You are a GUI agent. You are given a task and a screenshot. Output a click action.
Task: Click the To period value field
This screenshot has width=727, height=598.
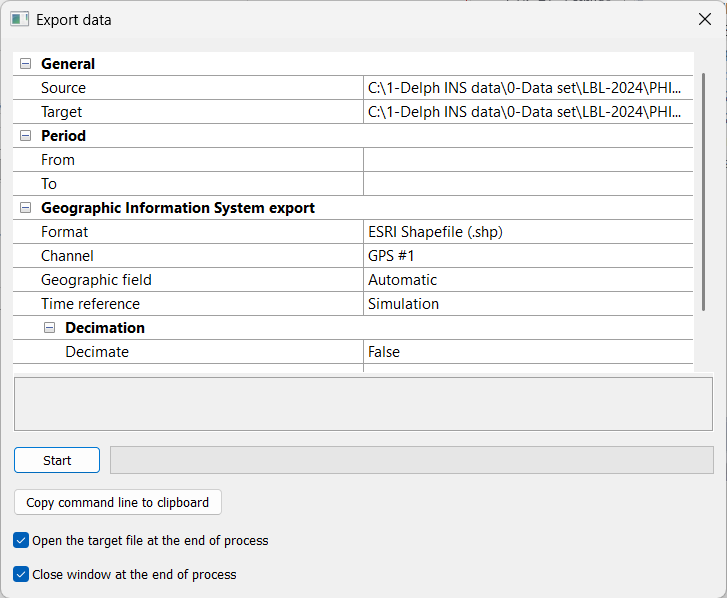pyautogui.click(x=528, y=184)
